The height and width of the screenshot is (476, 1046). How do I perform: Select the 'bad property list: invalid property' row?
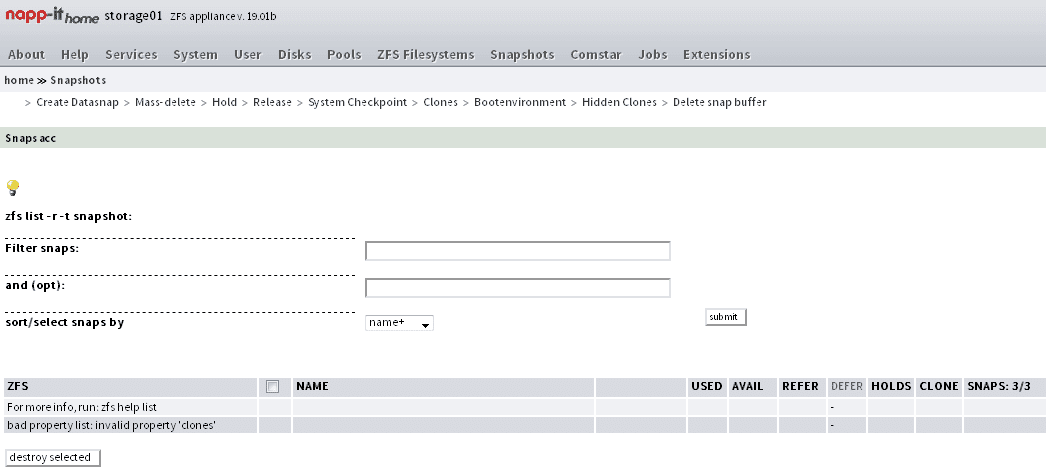[x=525, y=425]
